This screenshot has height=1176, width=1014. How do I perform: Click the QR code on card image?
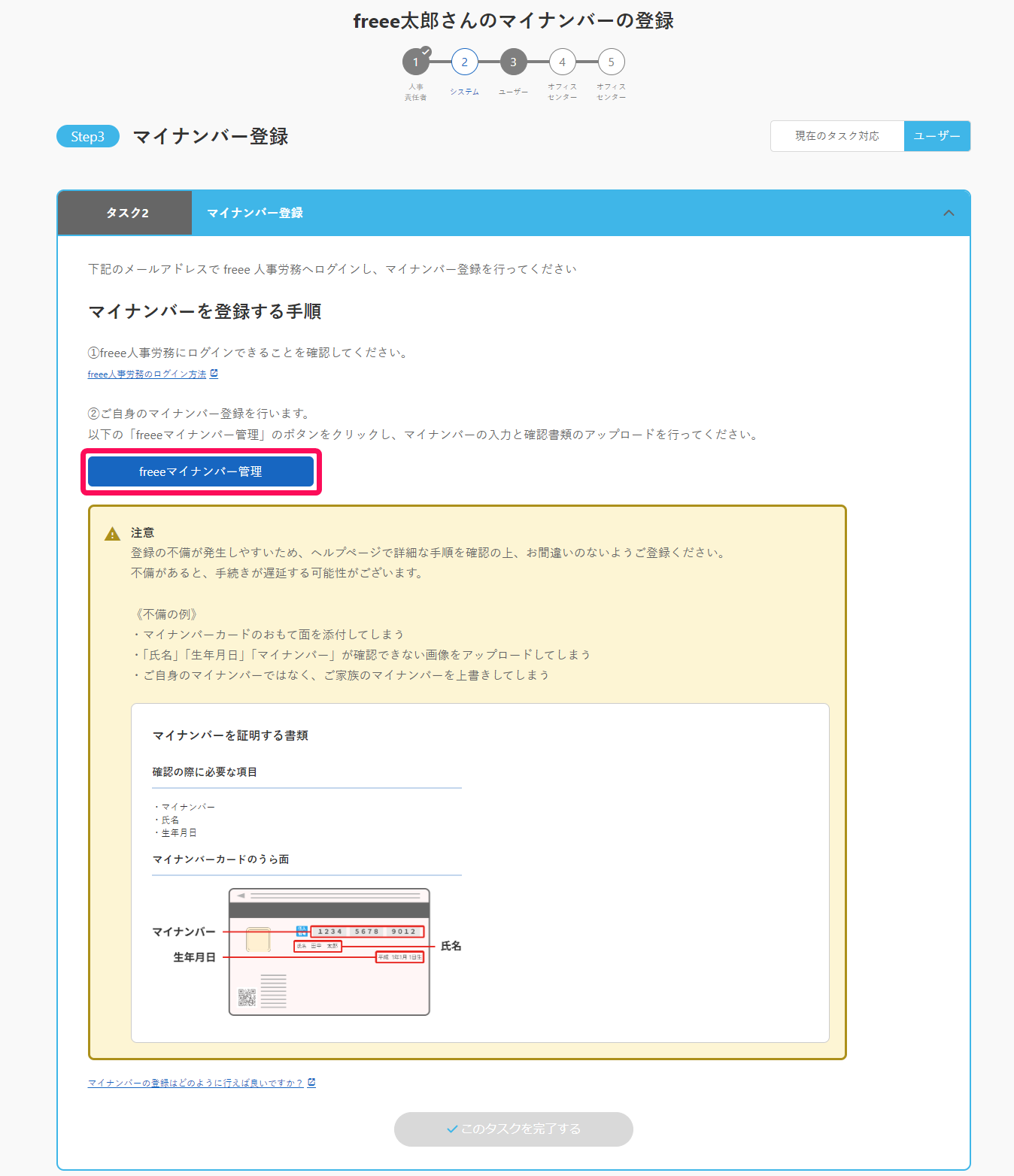247,997
